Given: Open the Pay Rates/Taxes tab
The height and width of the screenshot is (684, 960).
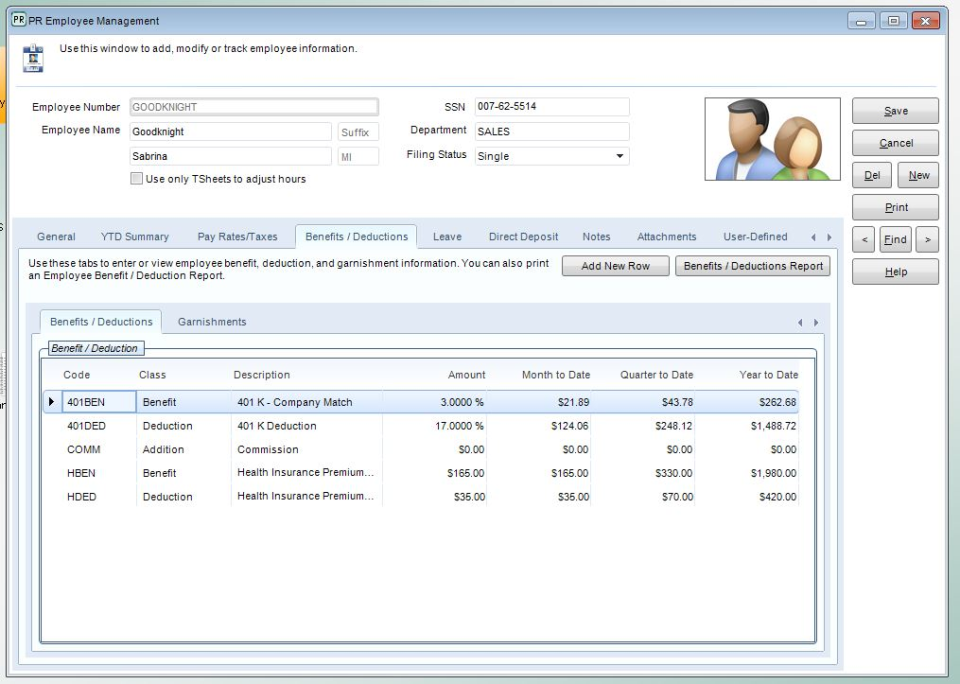Looking at the screenshot, I should (235, 236).
